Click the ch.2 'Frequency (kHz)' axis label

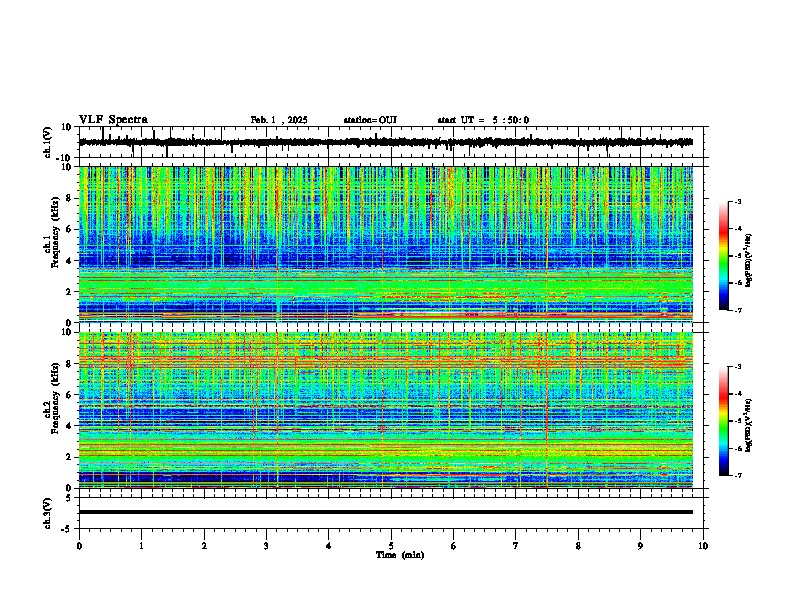pyautogui.click(x=55, y=398)
